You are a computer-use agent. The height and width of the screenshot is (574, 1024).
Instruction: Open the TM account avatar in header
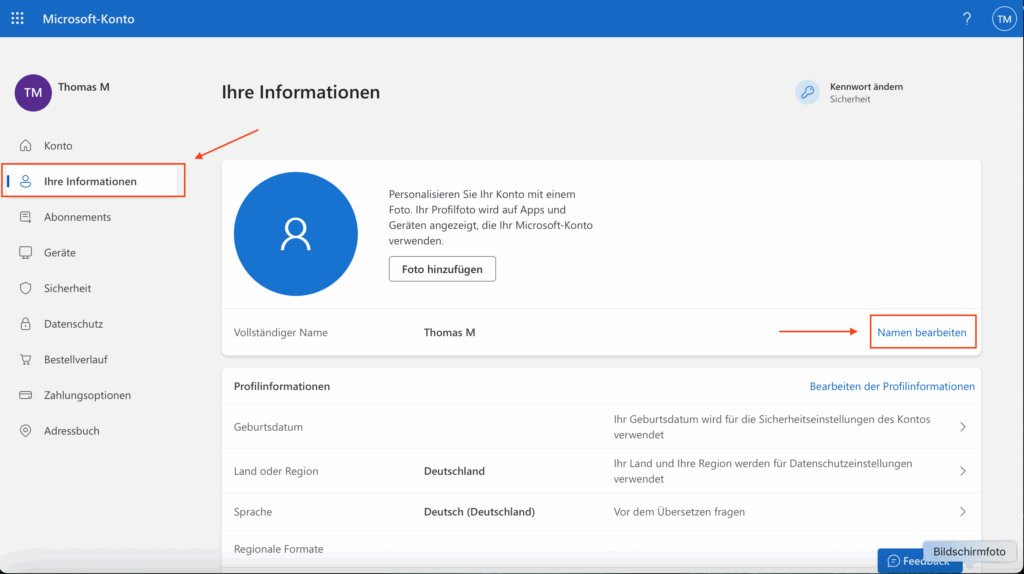(x=1004, y=18)
